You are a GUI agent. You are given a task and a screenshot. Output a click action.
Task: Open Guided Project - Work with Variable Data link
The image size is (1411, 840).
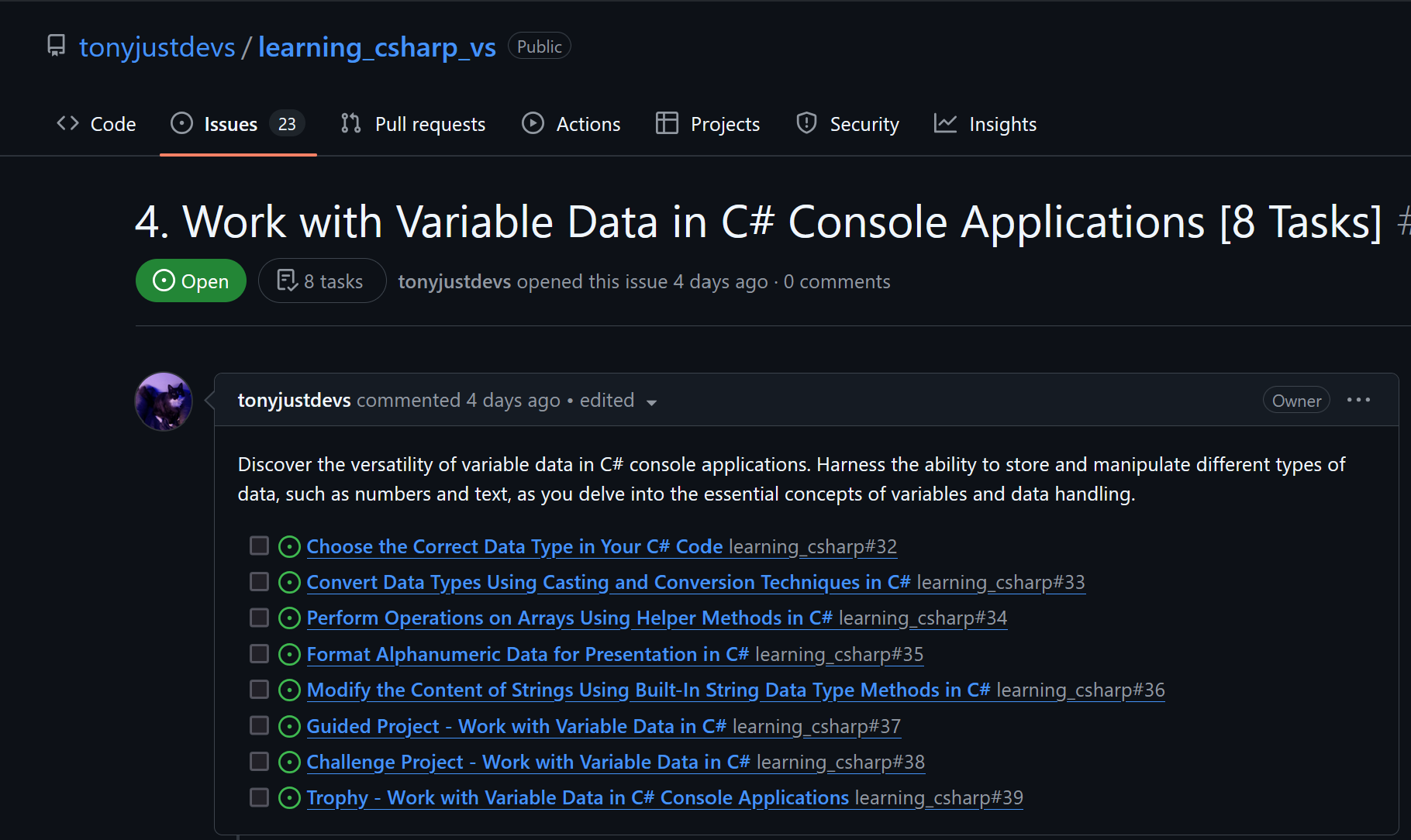tap(516, 726)
